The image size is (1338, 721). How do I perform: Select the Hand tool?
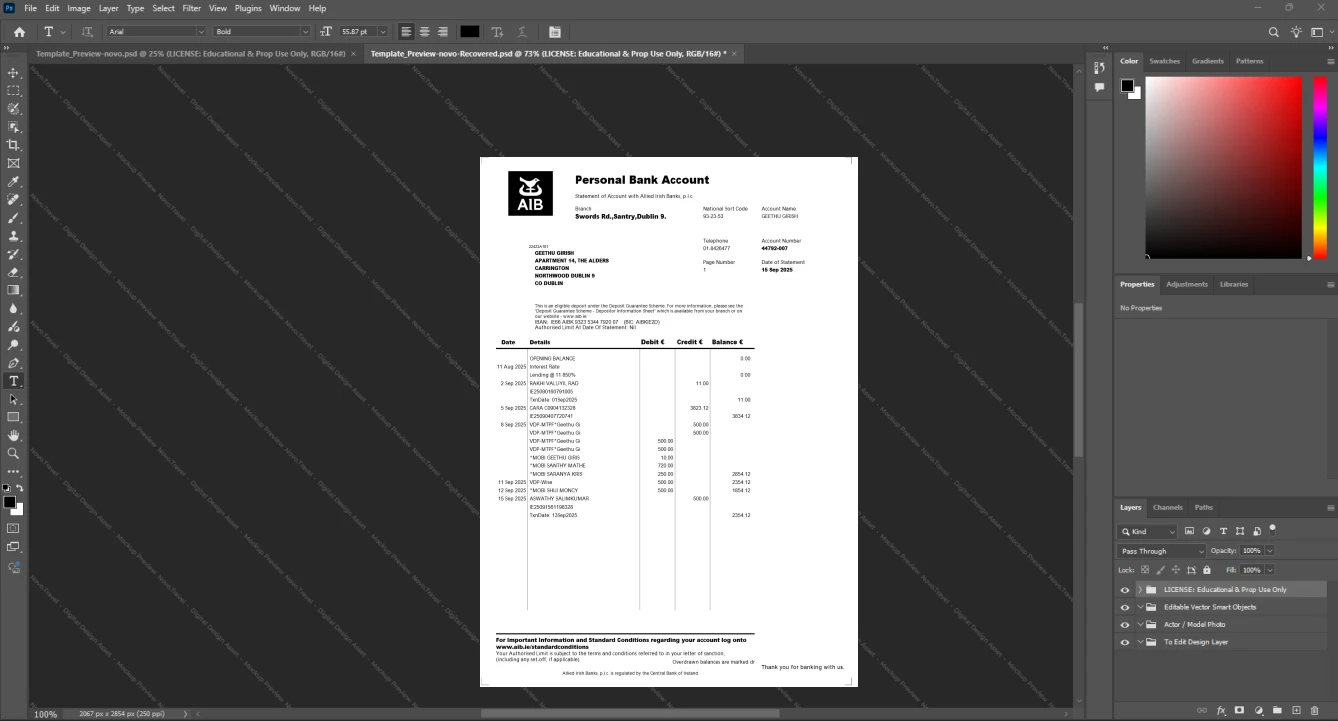pyautogui.click(x=14, y=436)
